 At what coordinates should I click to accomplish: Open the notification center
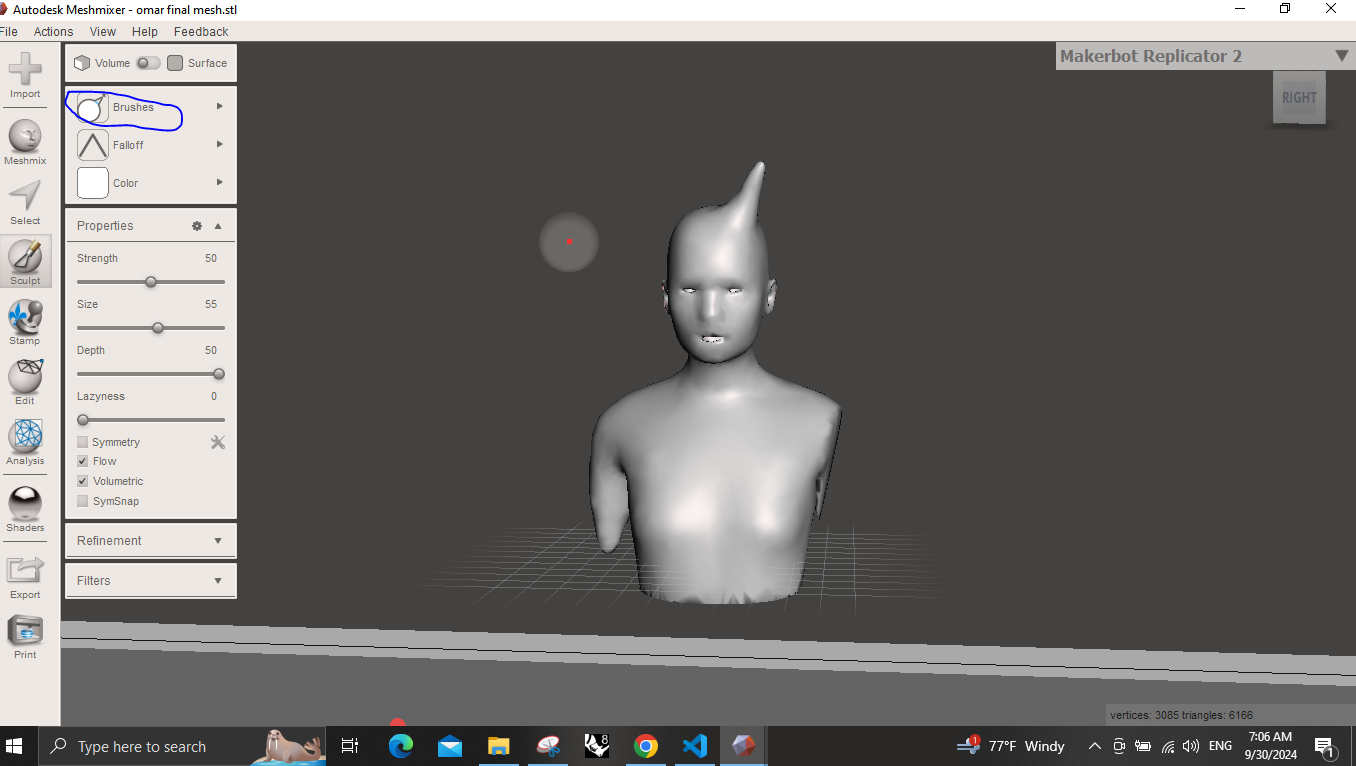[x=1325, y=747]
